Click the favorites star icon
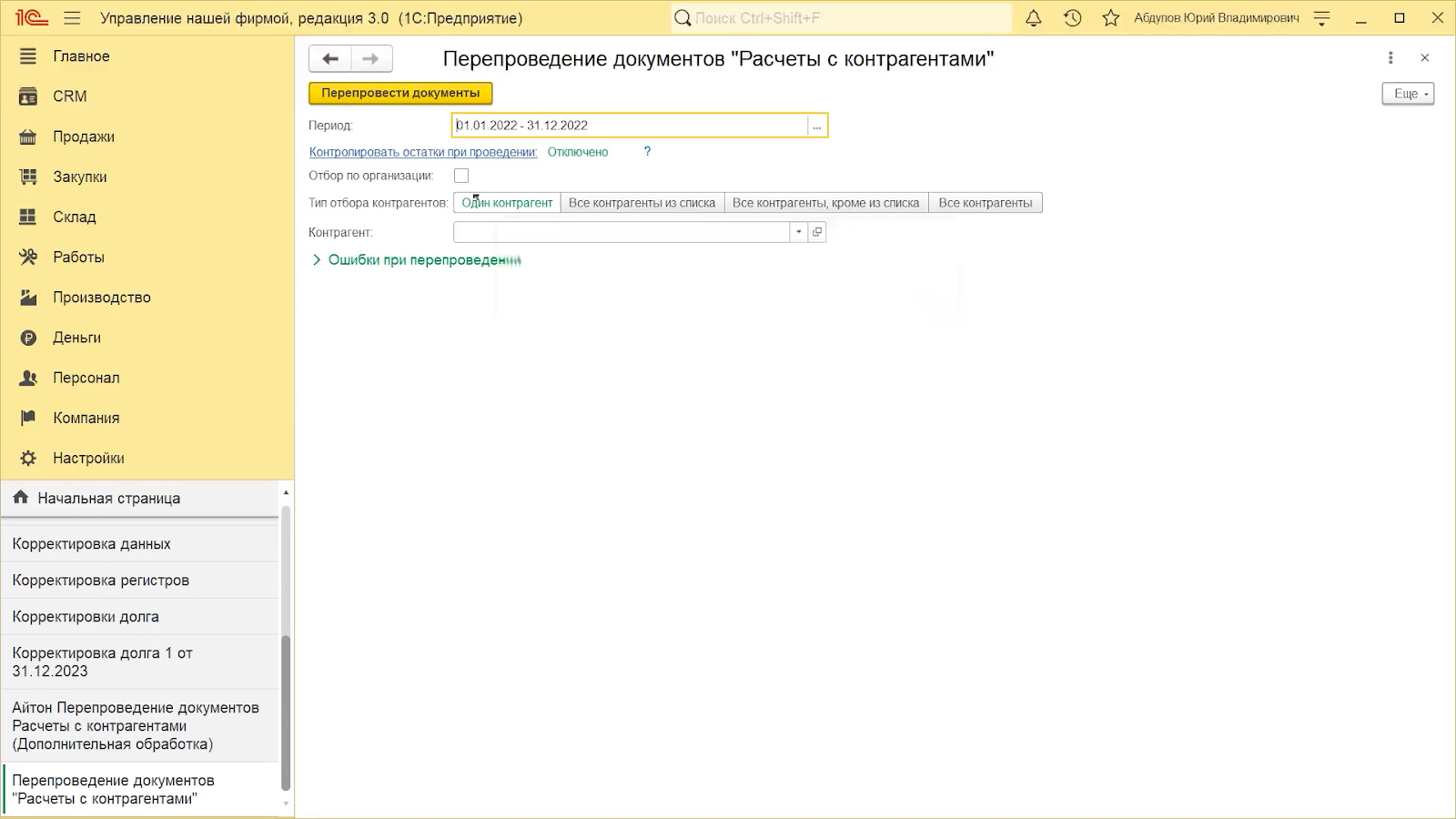Viewport: 1456px width, 819px height. click(x=1110, y=18)
